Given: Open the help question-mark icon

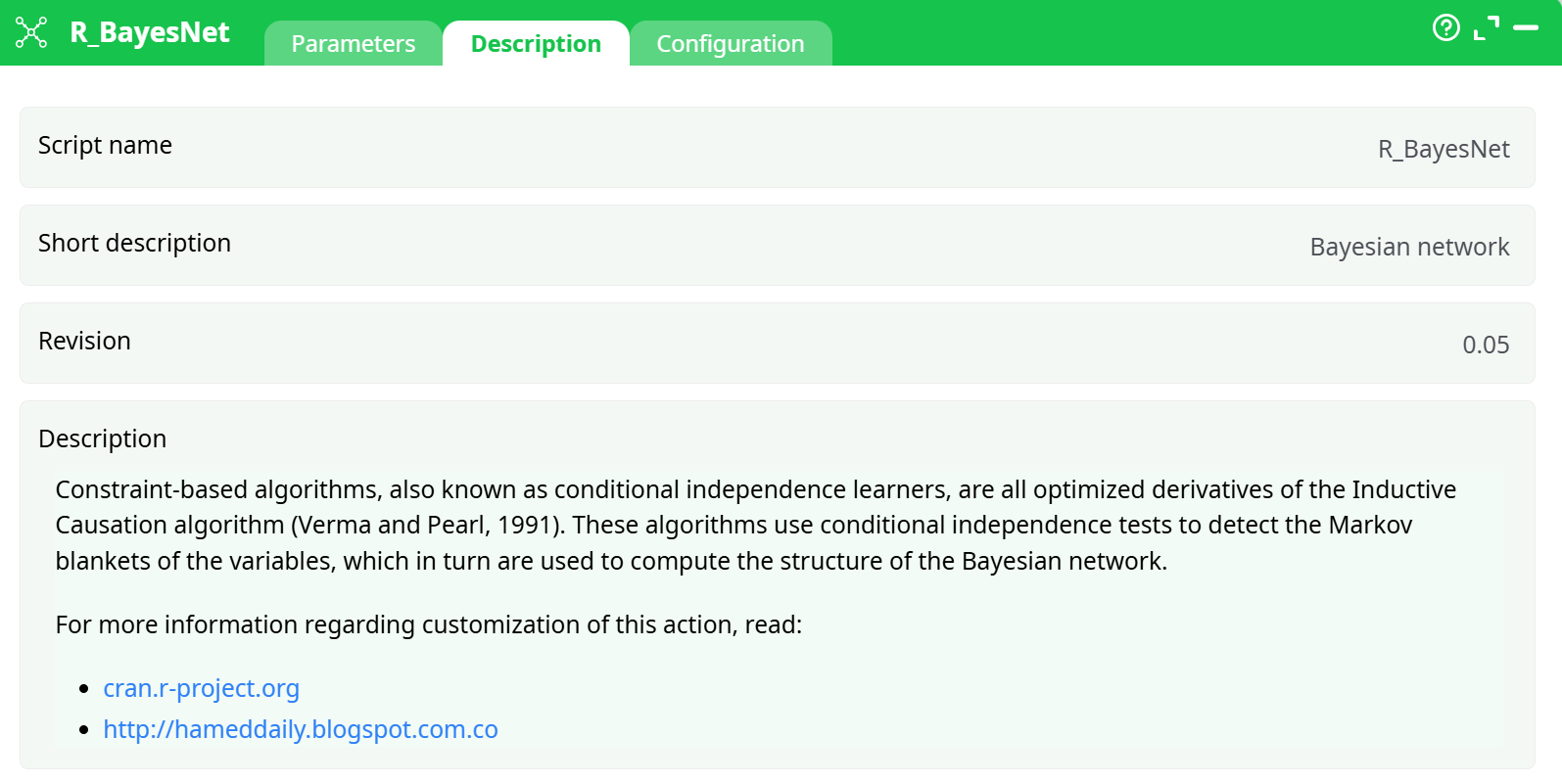Looking at the screenshot, I should (x=1446, y=29).
